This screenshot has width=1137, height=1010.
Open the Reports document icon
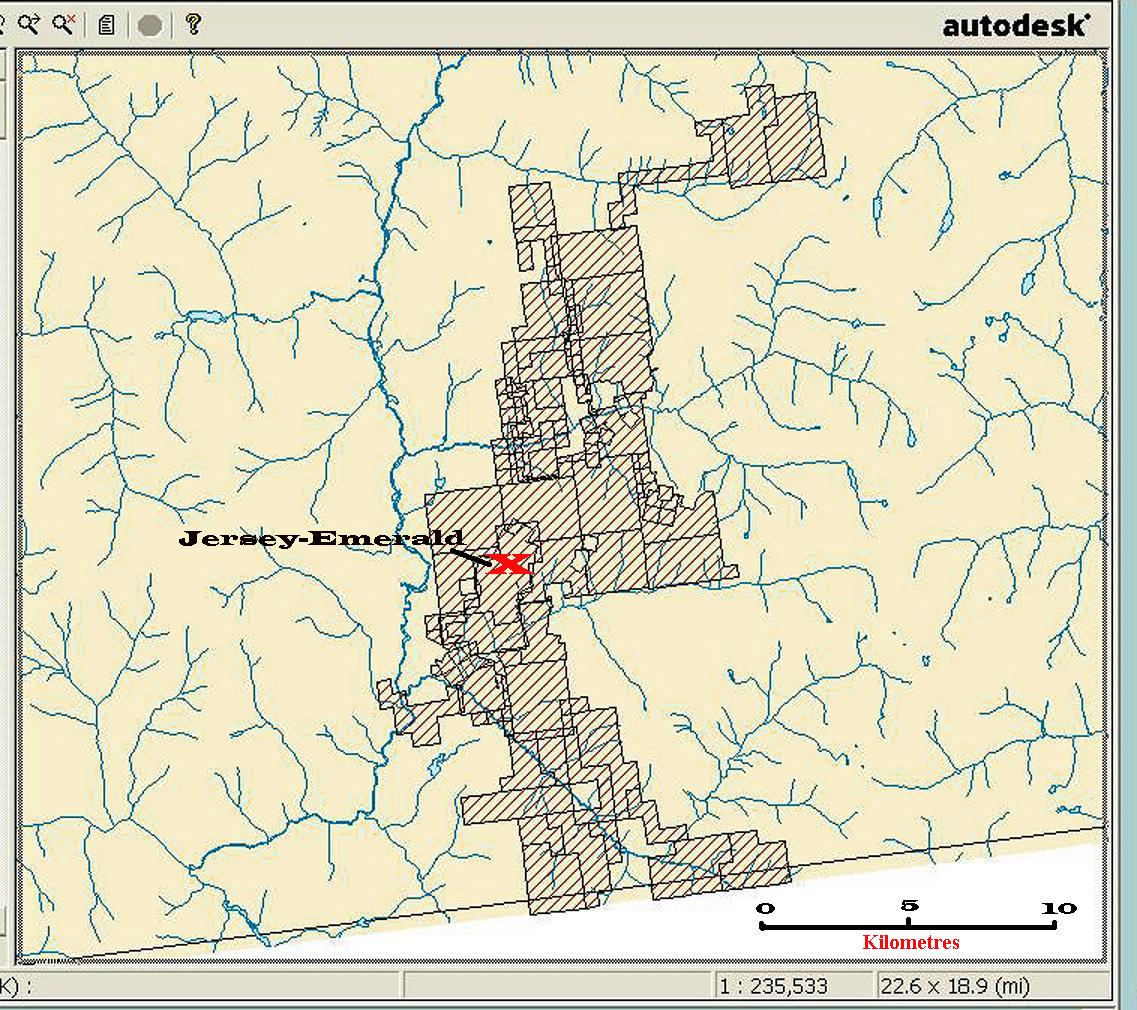pyautogui.click(x=107, y=24)
